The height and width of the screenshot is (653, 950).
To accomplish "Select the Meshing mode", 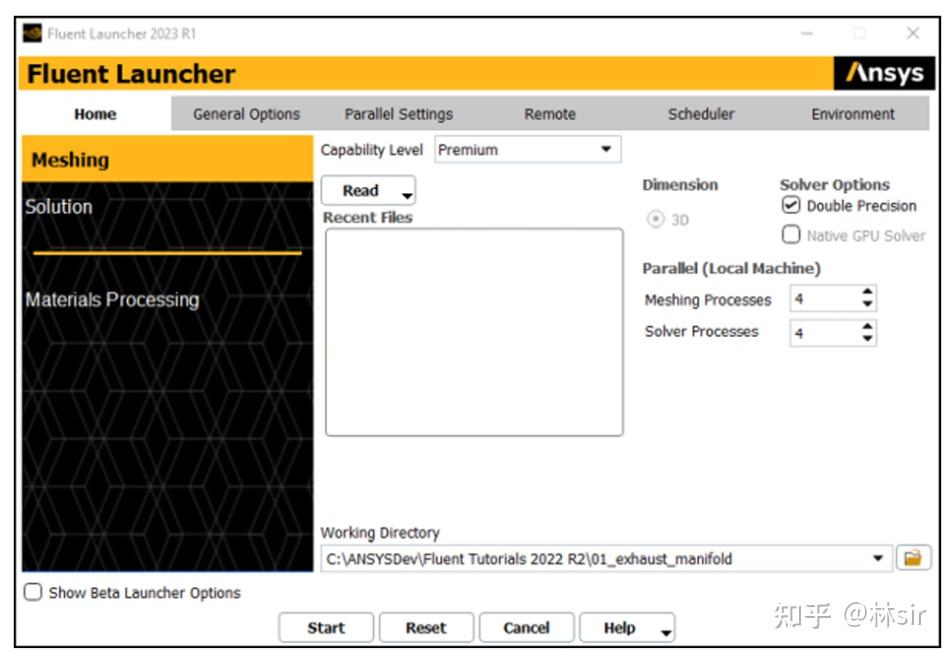I will point(167,159).
